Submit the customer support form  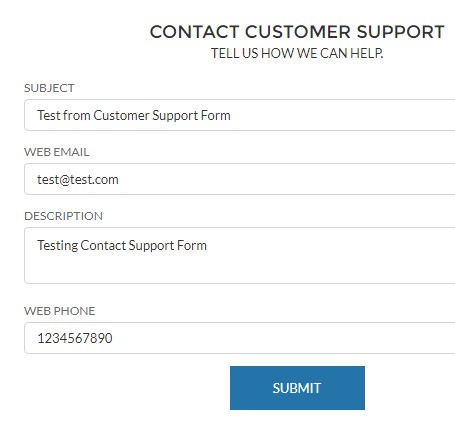(x=297, y=388)
